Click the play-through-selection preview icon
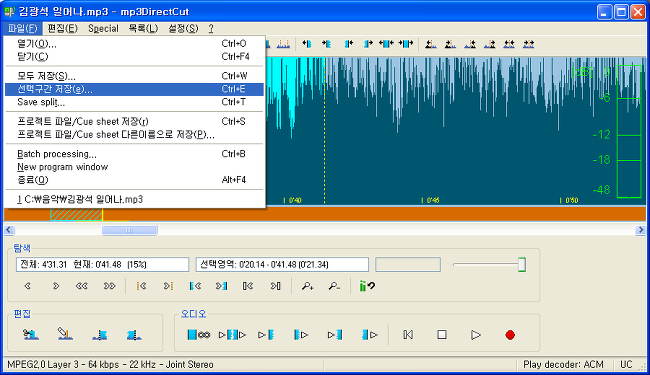The height and width of the screenshot is (375, 650). (232, 334)
